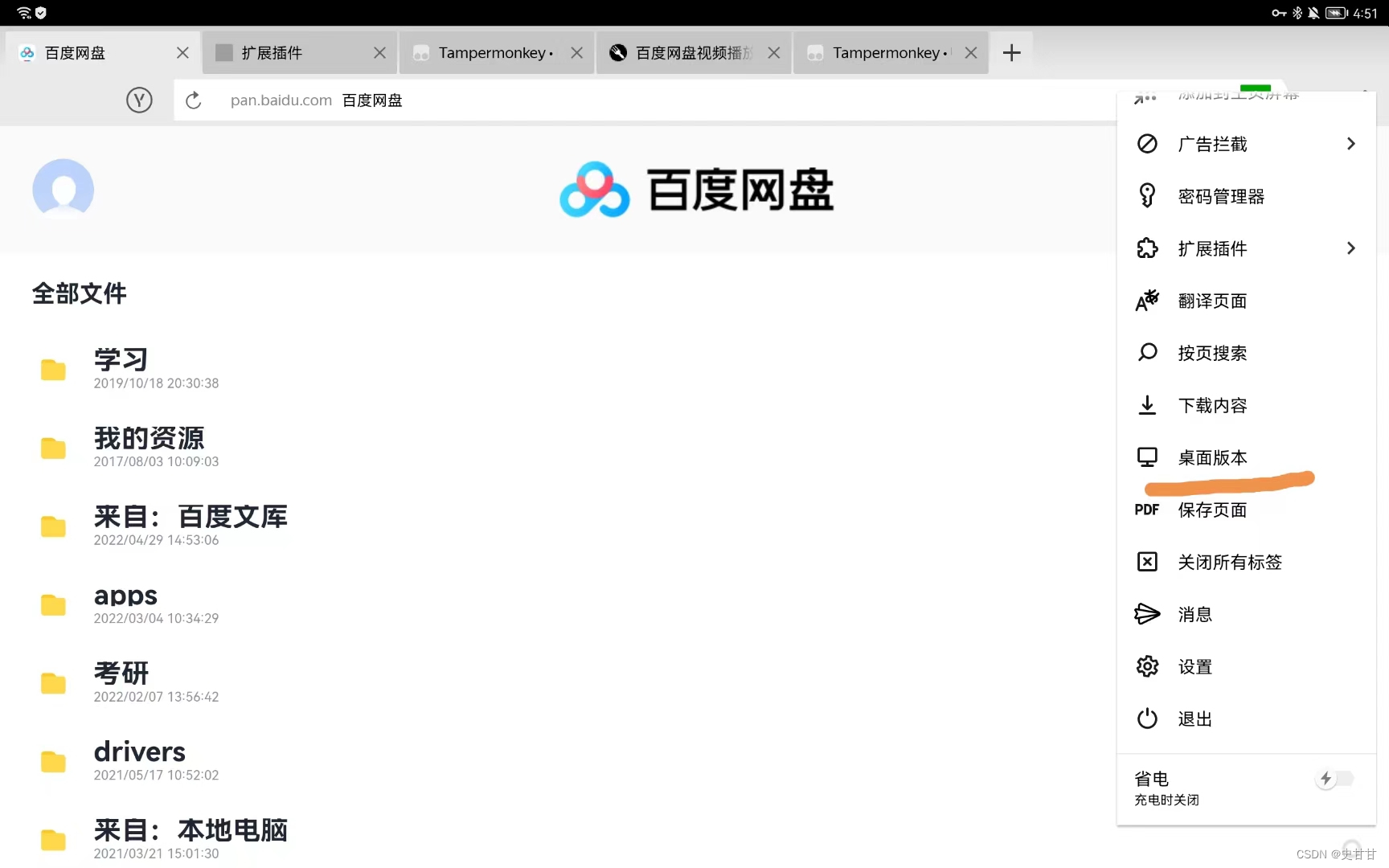Choose 桌面版本 in the menu

[x=1246, y=457]
